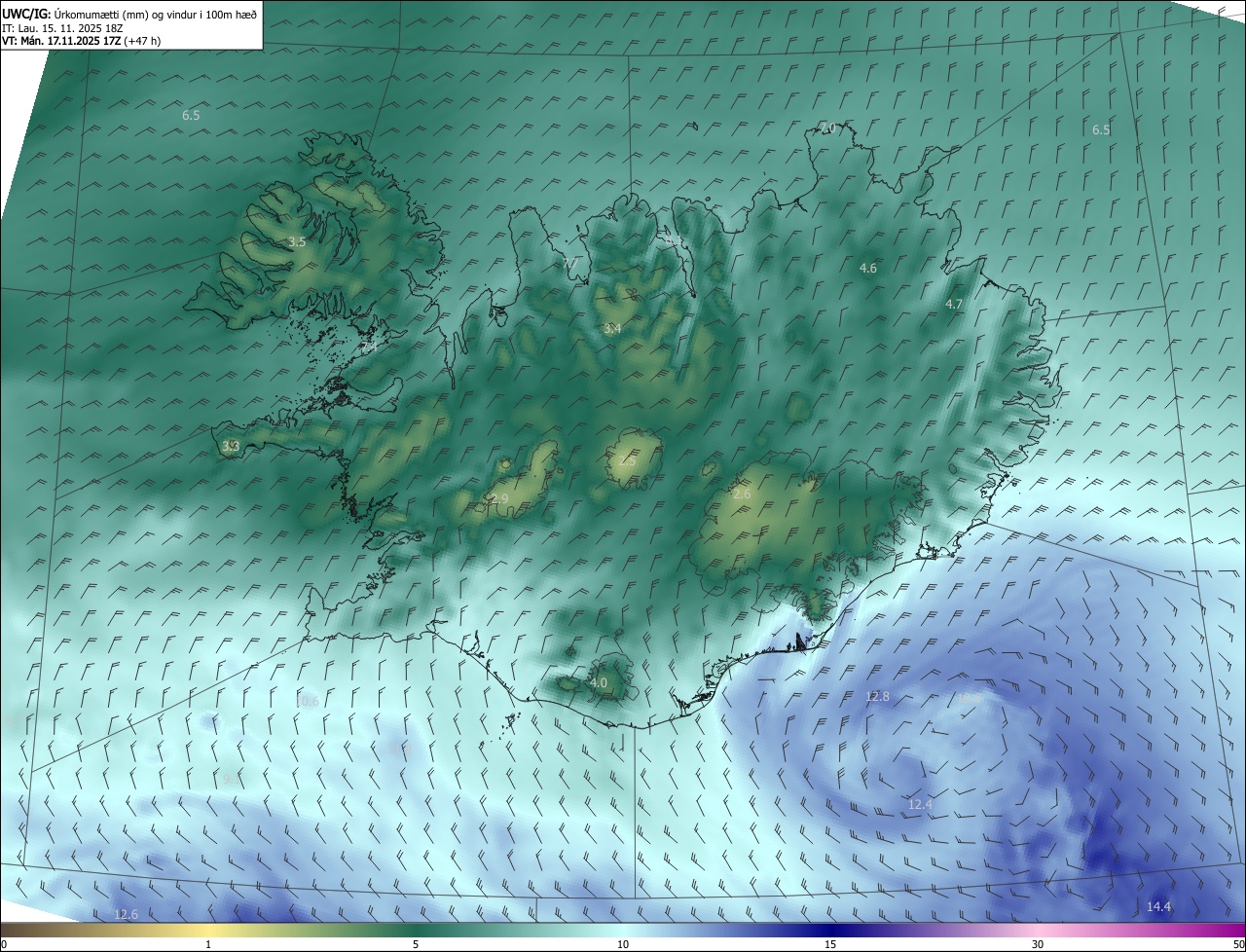
Task: Click the UWC/IG map title line
Action: [129, 14]
